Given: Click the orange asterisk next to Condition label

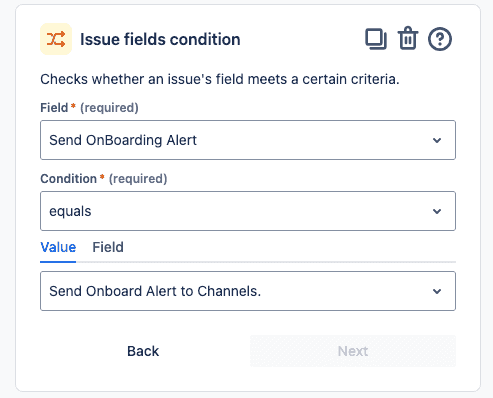Looking at the screenshot, I should 102,177.
